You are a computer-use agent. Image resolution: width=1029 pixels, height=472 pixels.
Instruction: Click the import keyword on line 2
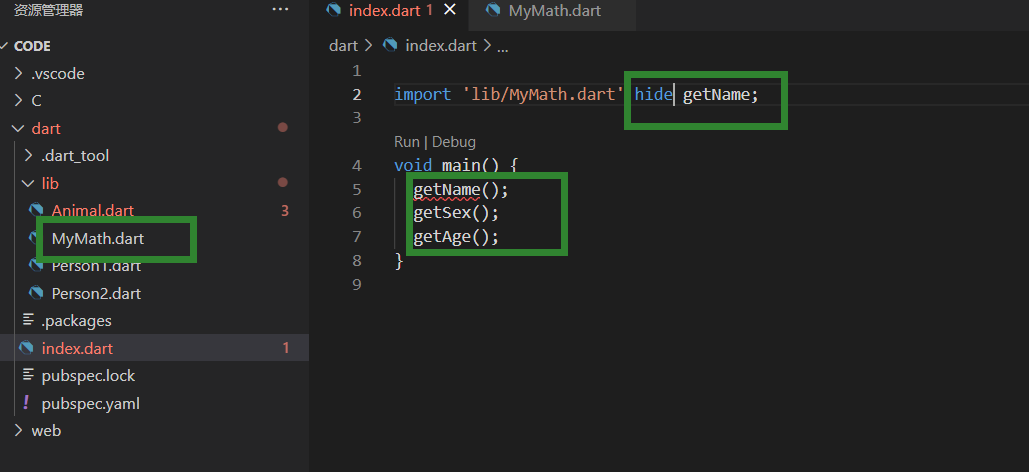point(422,95)
